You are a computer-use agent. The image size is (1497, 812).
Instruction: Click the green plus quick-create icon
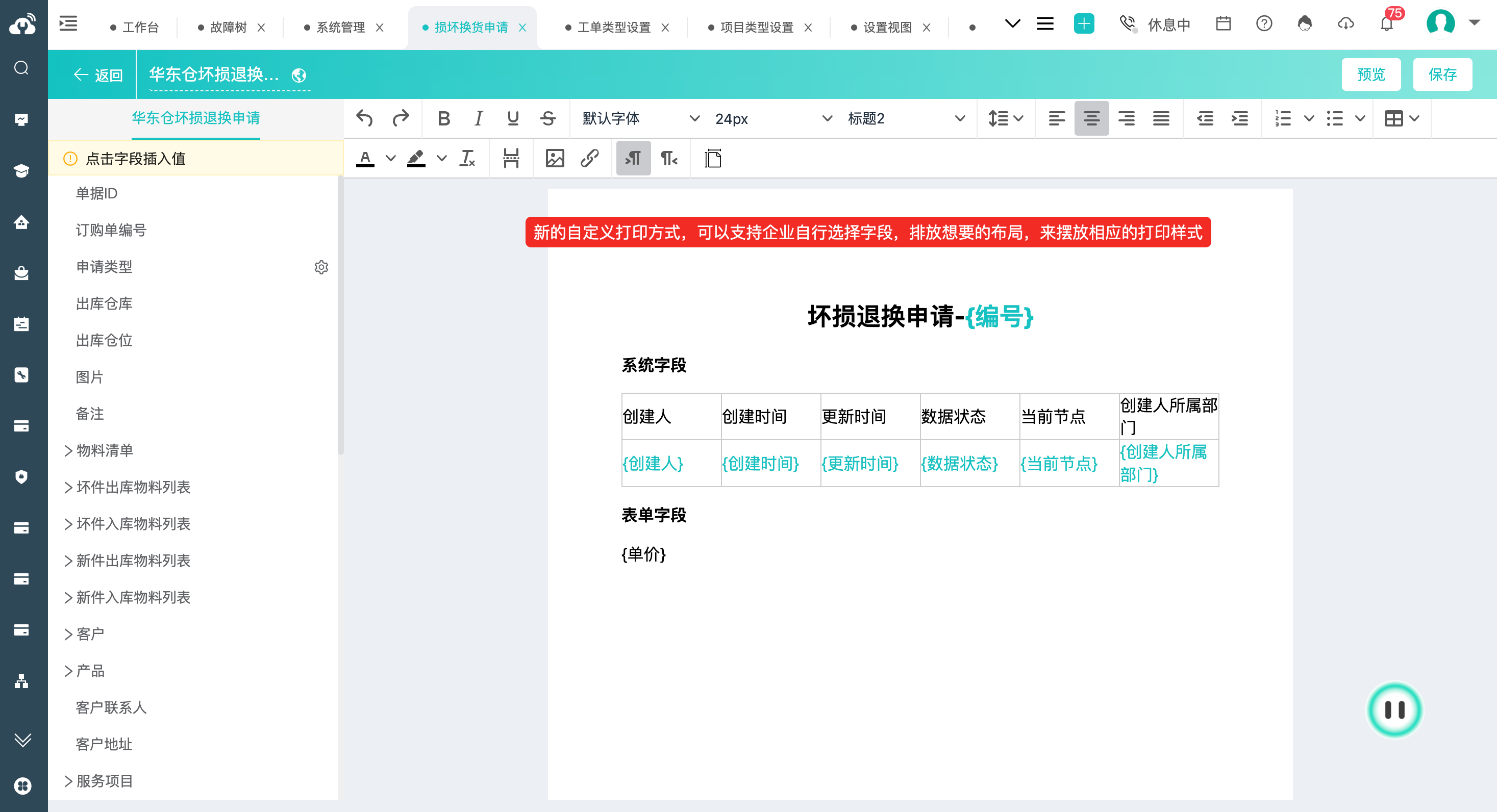point(1083,24)
